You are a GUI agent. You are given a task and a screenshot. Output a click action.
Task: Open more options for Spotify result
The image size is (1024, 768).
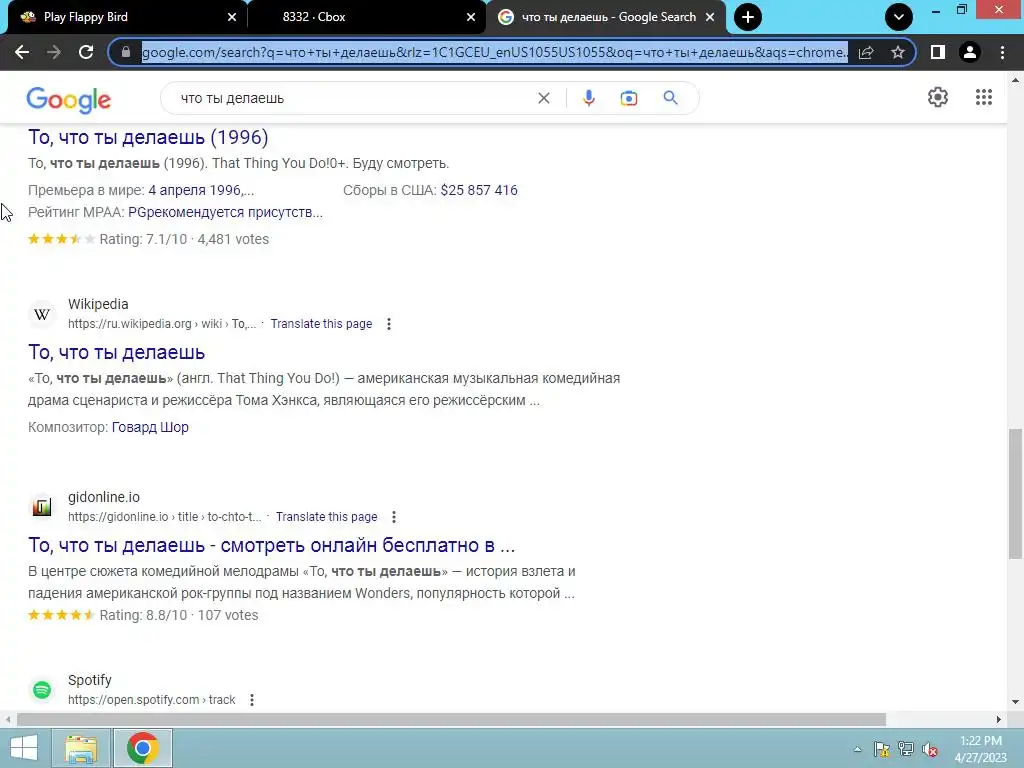[x=252, y=699]
